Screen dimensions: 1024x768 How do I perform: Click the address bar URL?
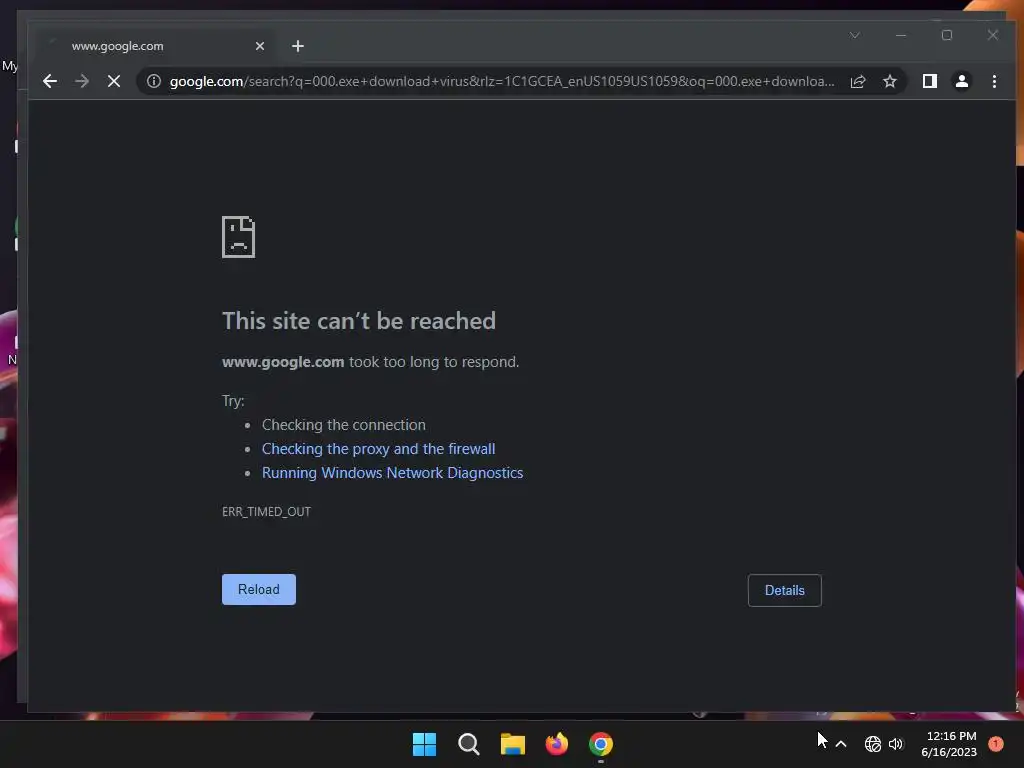pyautogui.click(x=502, y=81)
